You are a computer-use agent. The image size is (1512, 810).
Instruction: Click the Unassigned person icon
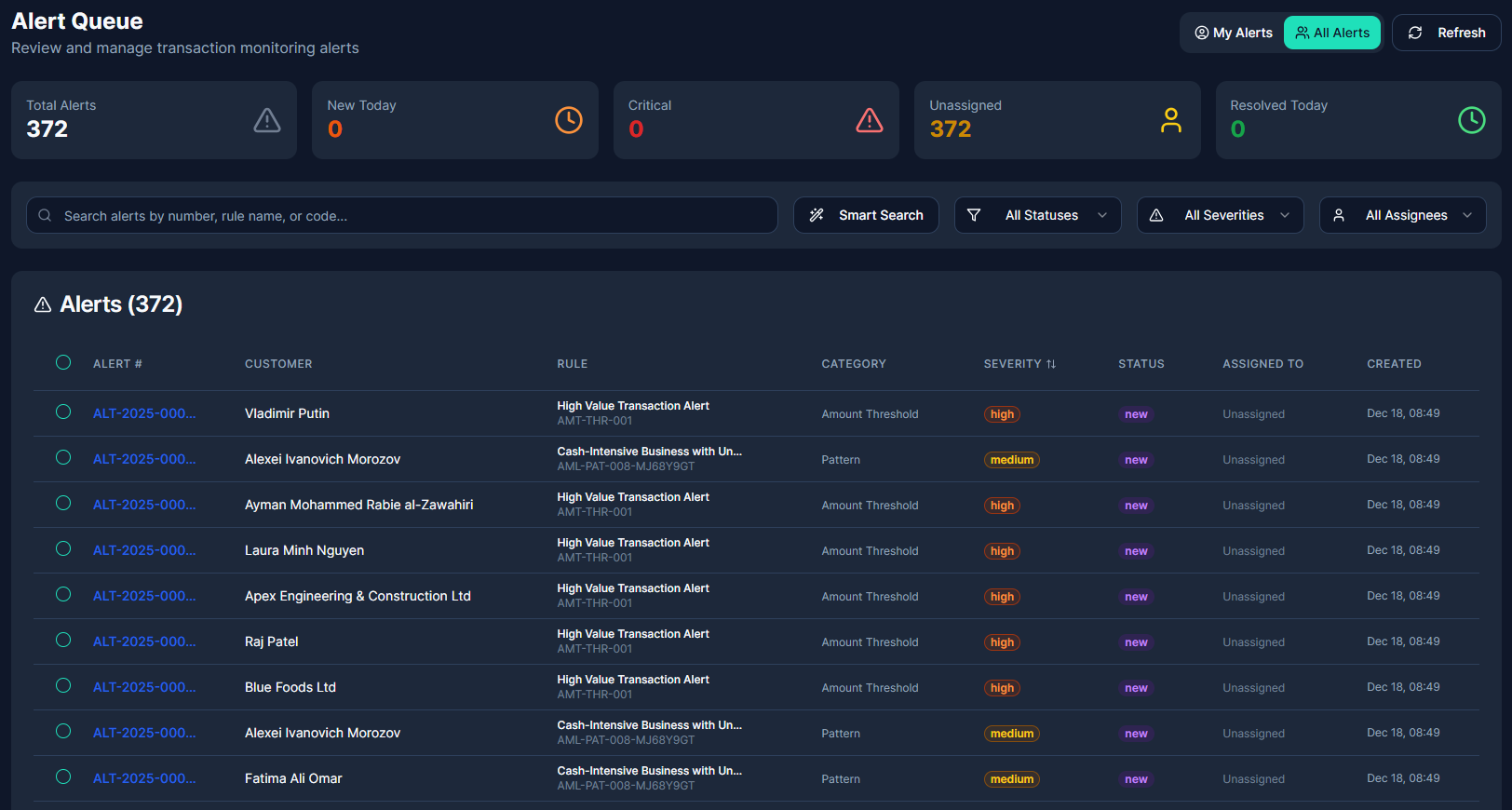click(x=1170, y=120)
